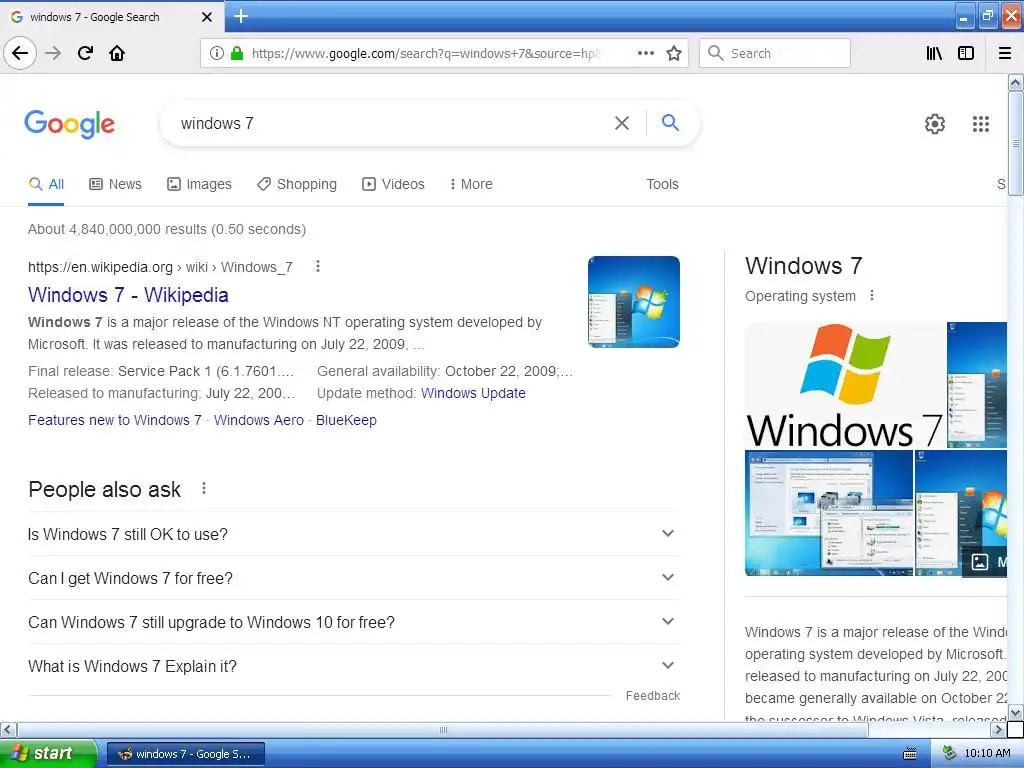Select the Firefox taskbar button
Viewport: 1024px width, 768px height.
click(185, 754)
